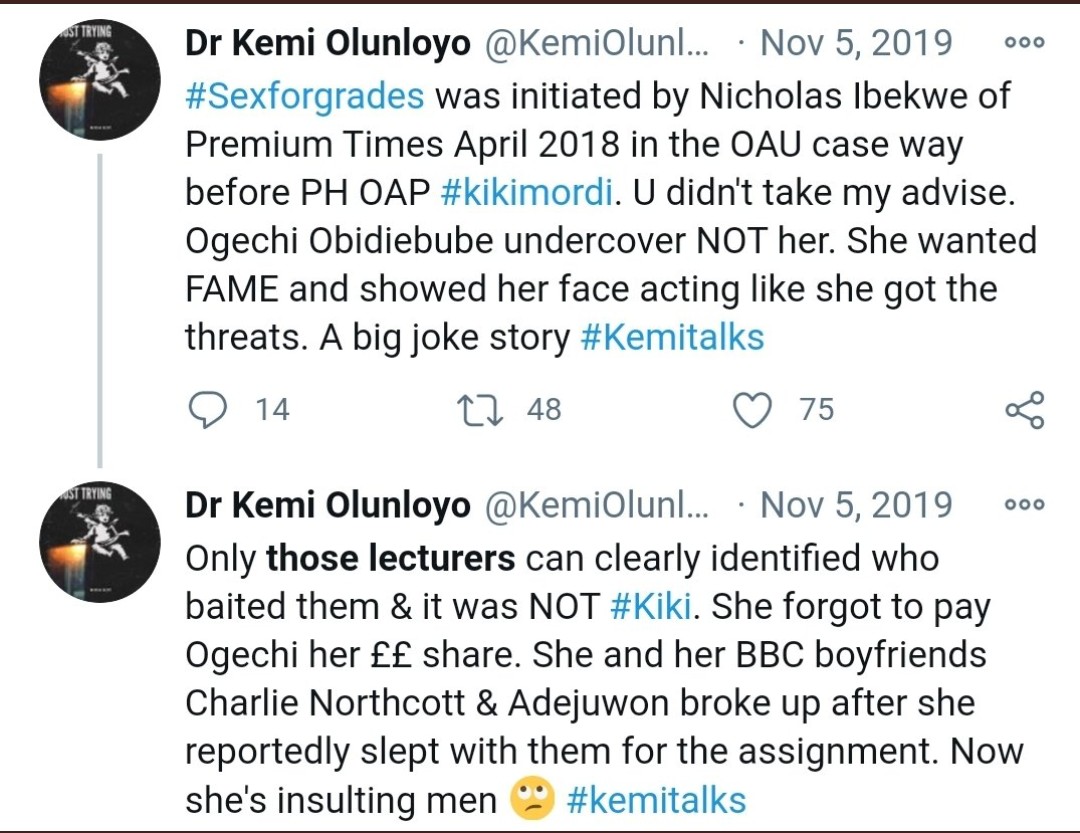The height and width of the screenshot is (833, 1080).
Task: Open the #Sexforgrades hashtag
Action: [x=305, y=97]
